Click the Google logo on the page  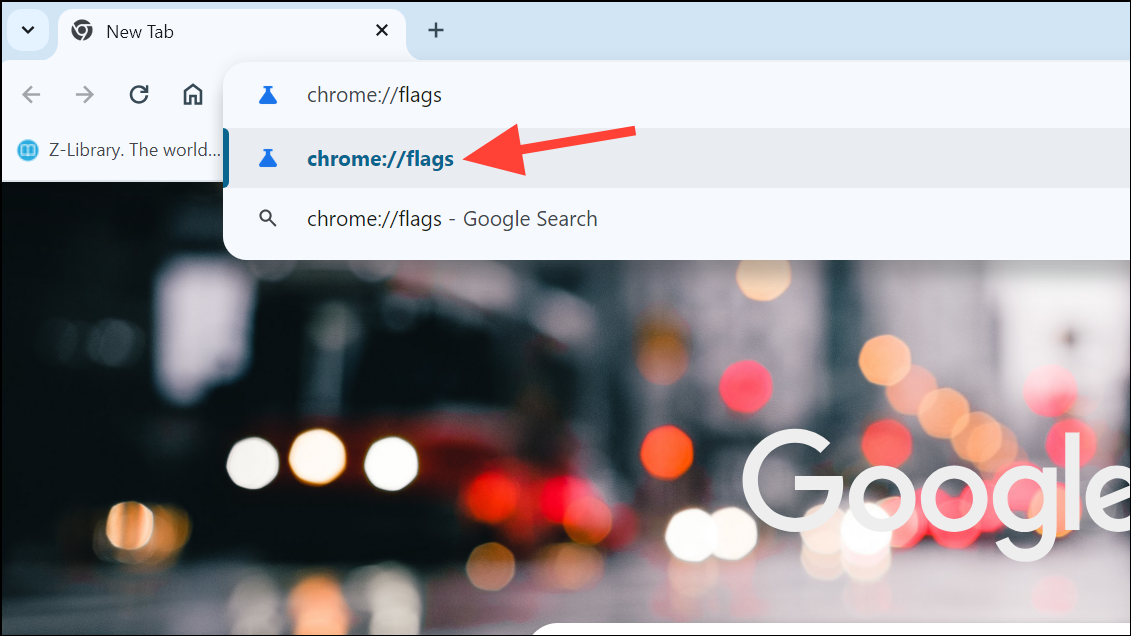pos(936,493)
